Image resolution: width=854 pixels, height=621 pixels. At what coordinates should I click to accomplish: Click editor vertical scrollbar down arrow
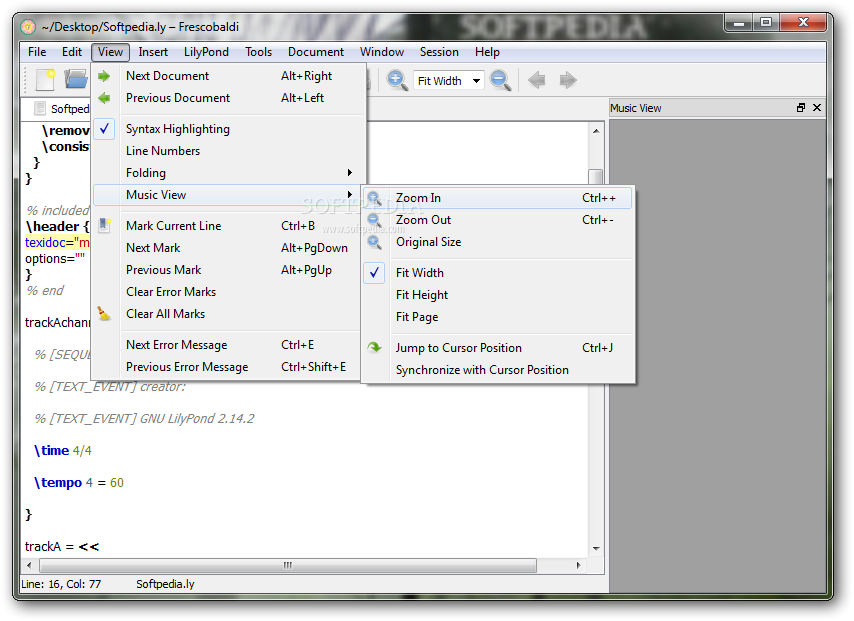596,549
